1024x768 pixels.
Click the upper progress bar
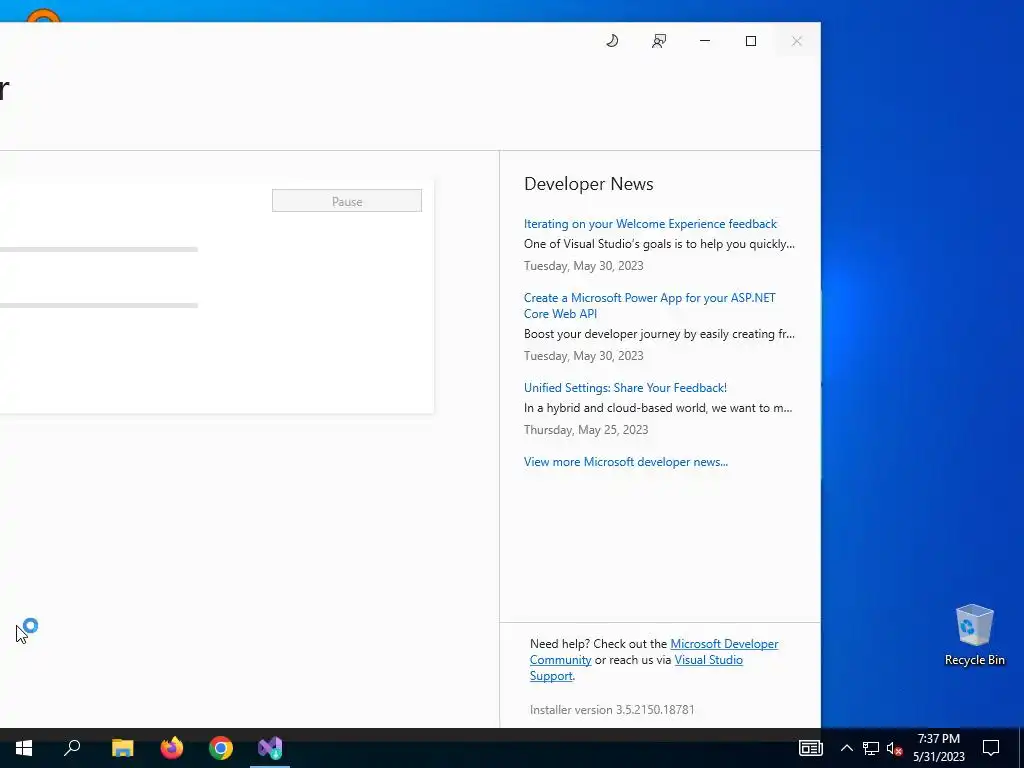tap(99, 249)
